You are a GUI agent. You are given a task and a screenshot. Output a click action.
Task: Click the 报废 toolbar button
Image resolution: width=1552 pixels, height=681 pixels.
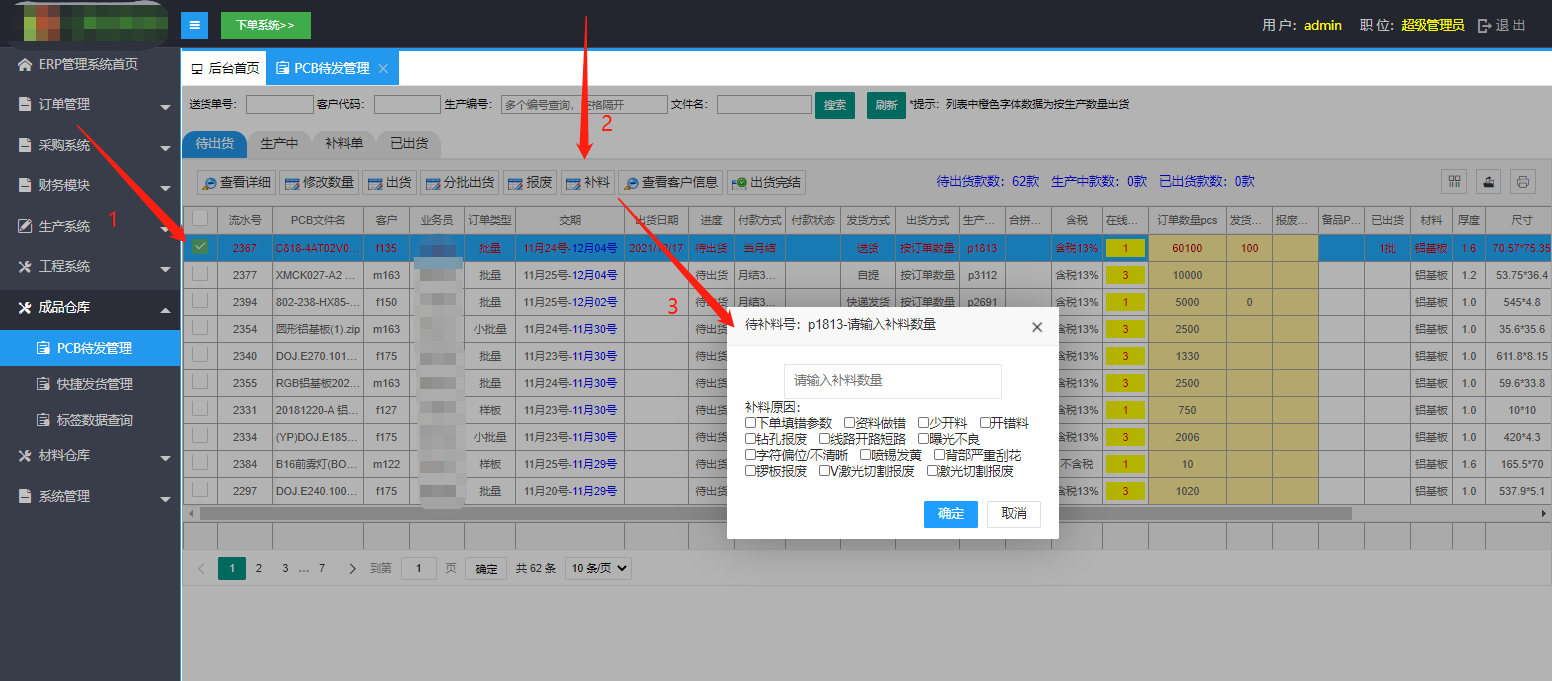tap(529, 182)
